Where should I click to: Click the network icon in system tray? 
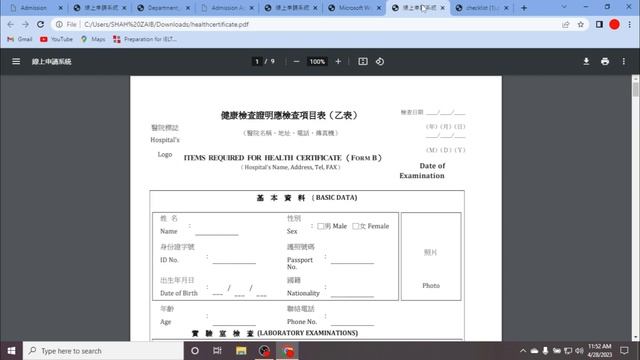[x=568, y=351]
